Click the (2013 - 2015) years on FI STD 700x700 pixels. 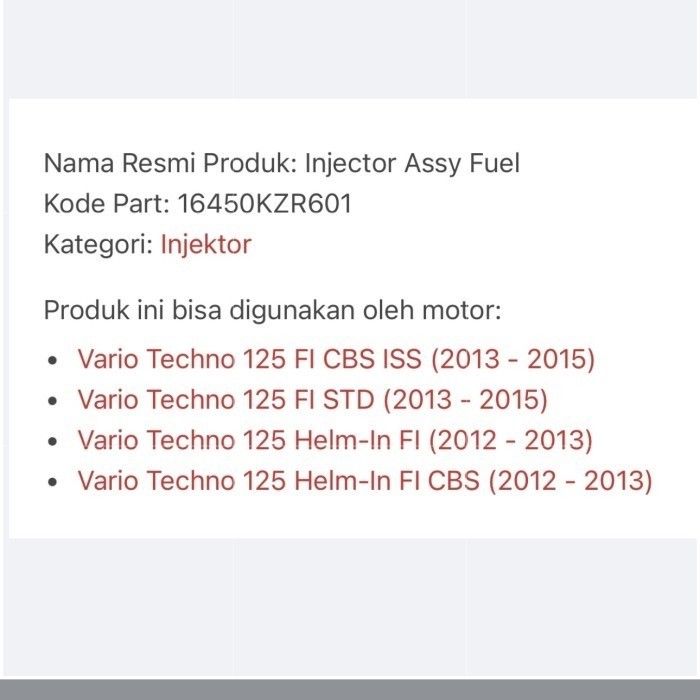(465, 400)
